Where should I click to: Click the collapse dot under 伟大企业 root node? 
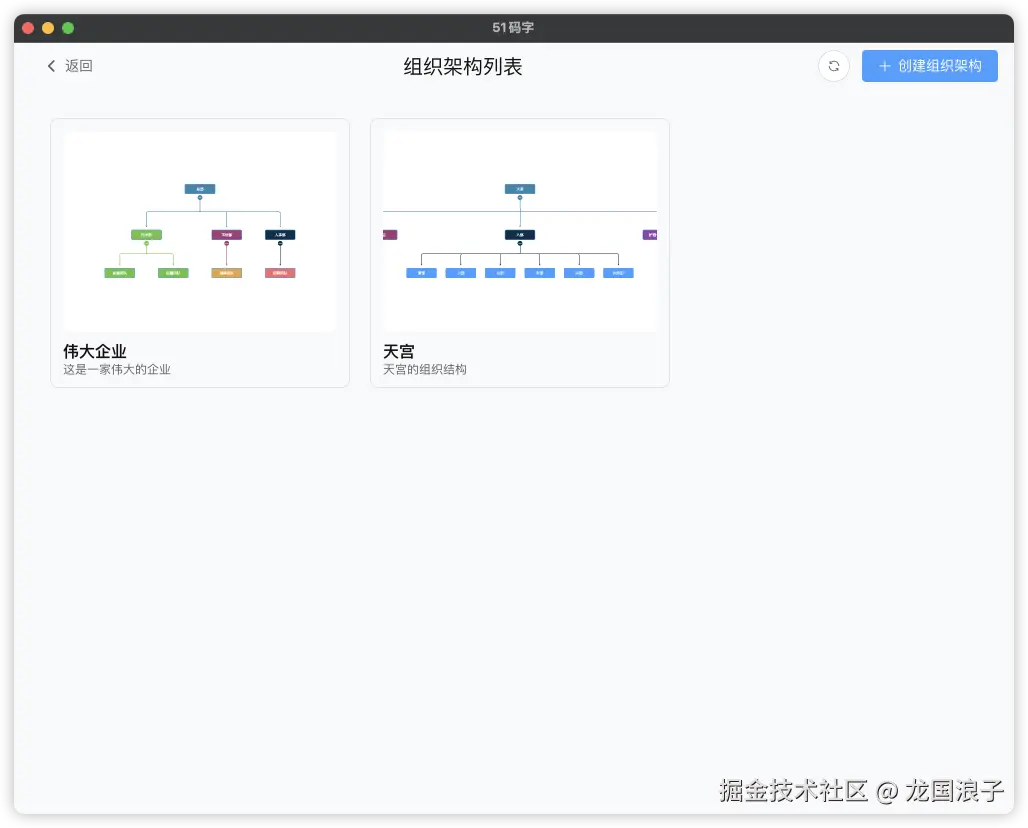point(199,197)
